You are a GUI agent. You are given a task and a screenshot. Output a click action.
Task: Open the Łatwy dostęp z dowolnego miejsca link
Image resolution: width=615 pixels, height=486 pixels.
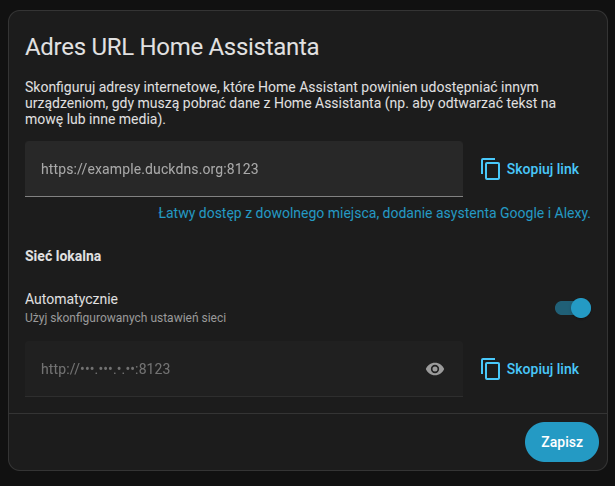pos(375,213)
